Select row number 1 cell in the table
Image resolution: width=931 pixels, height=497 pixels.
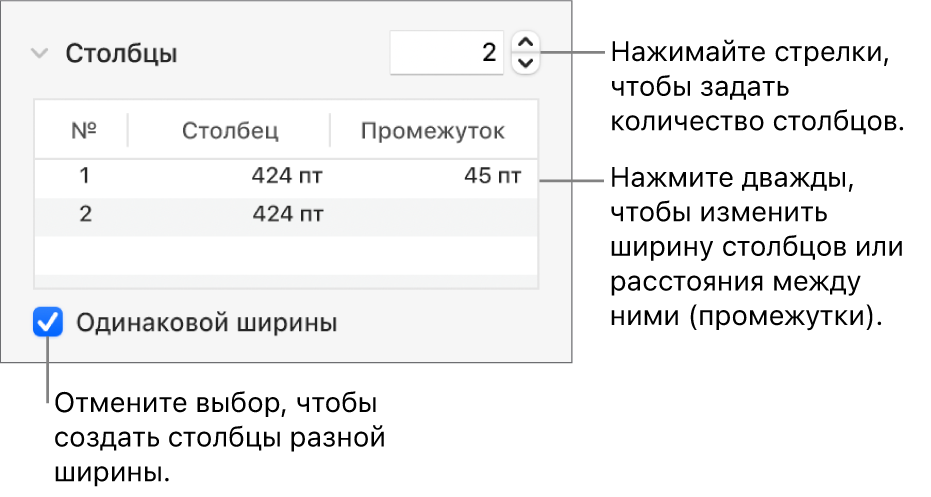click(85, 177)
